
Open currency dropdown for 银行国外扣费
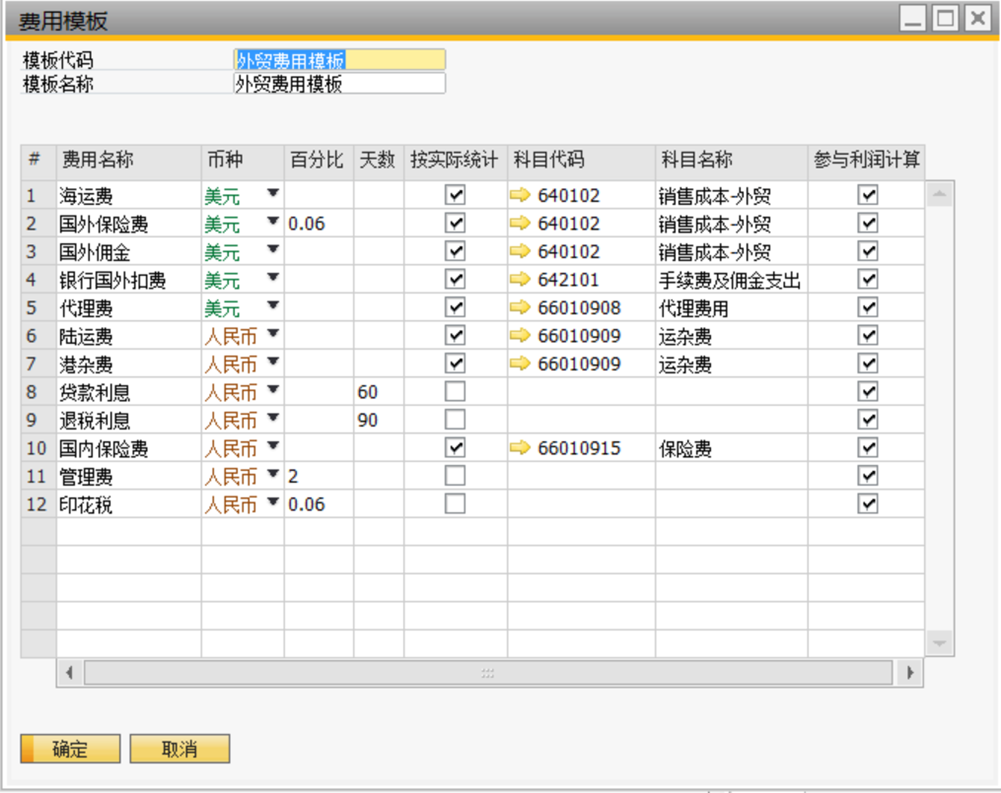coord(273,277)
